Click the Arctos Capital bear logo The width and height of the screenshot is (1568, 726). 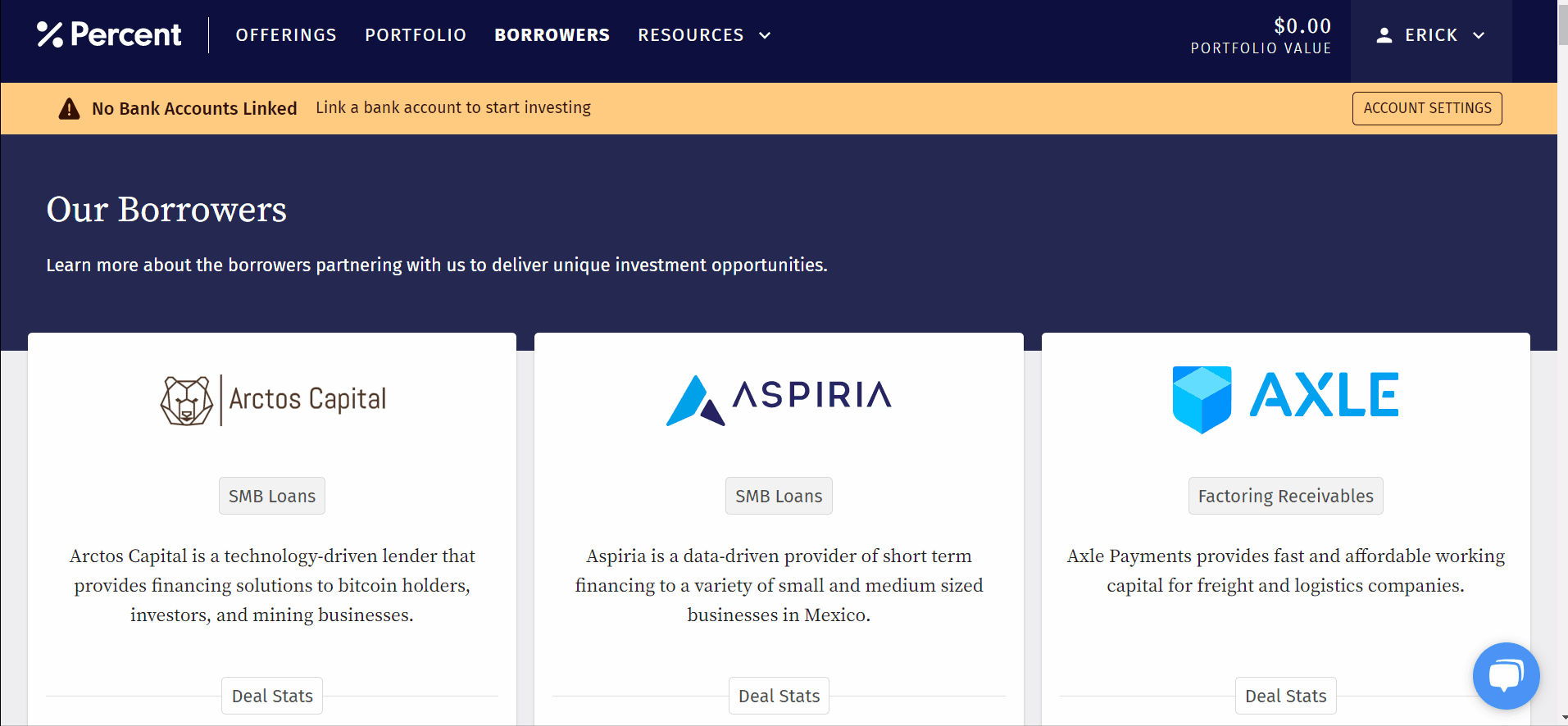pyautogui.click(x=187, y=401)
